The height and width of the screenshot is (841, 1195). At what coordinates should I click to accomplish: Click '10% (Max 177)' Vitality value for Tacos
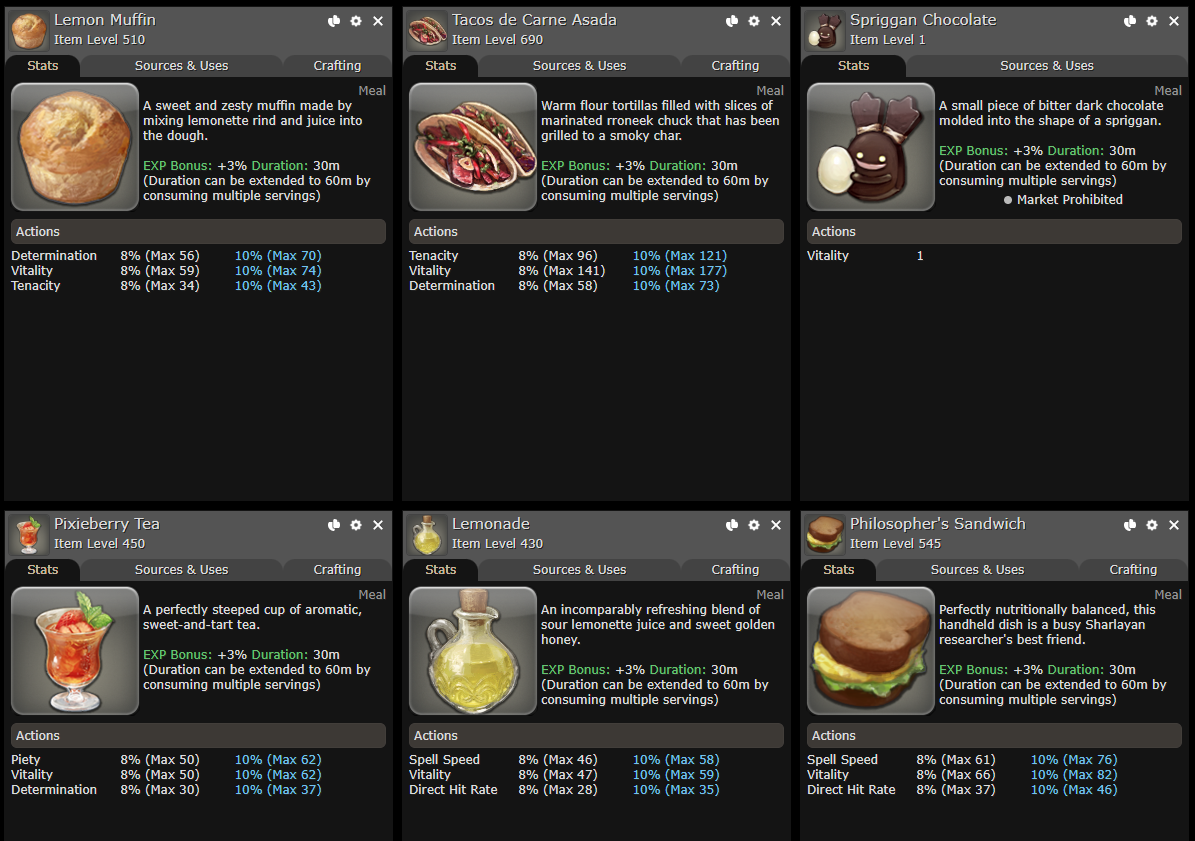(x=680, y=270)
